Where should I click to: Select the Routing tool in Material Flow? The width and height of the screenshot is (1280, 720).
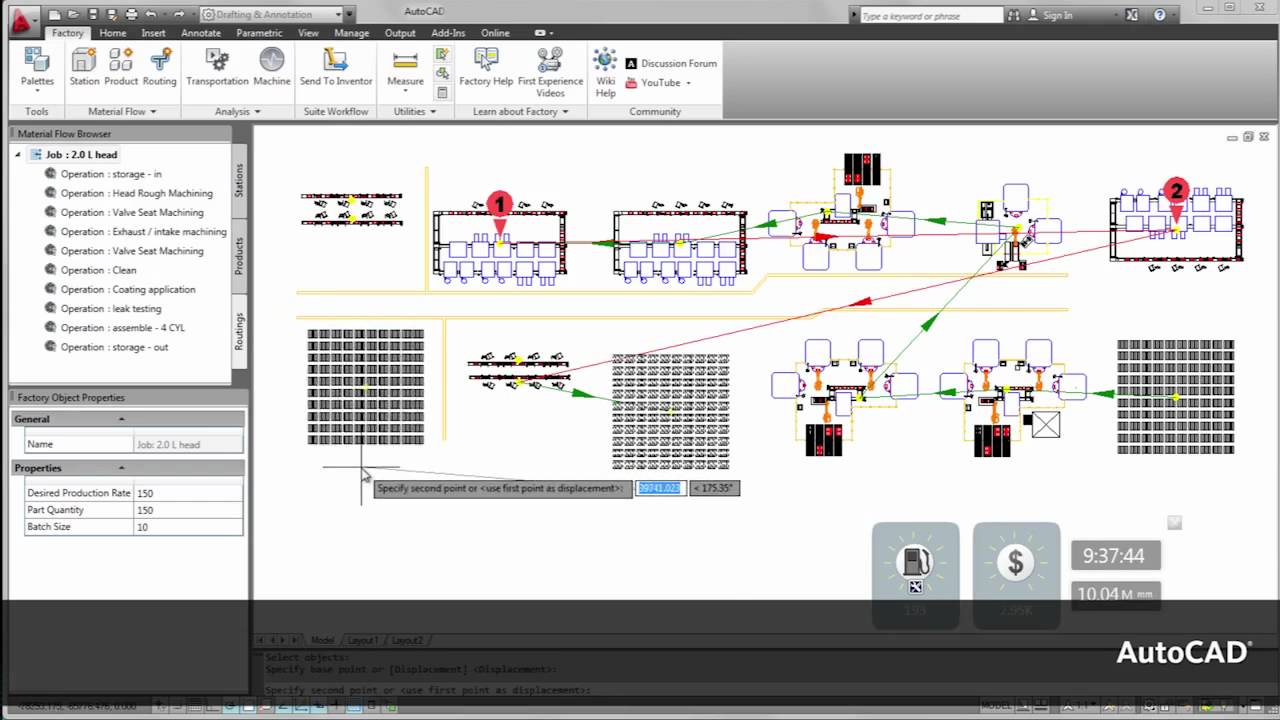click(x=159, y=67)
